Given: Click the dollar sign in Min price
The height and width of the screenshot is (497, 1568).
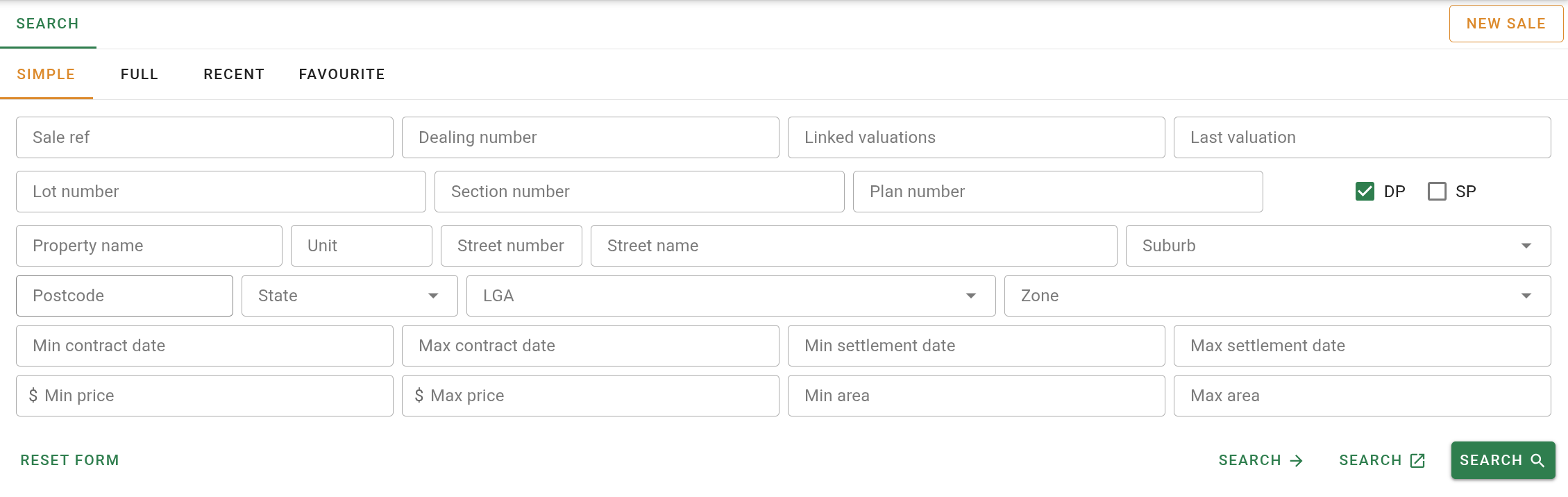Looking at the screenshot, I should [x=33, y=396].
